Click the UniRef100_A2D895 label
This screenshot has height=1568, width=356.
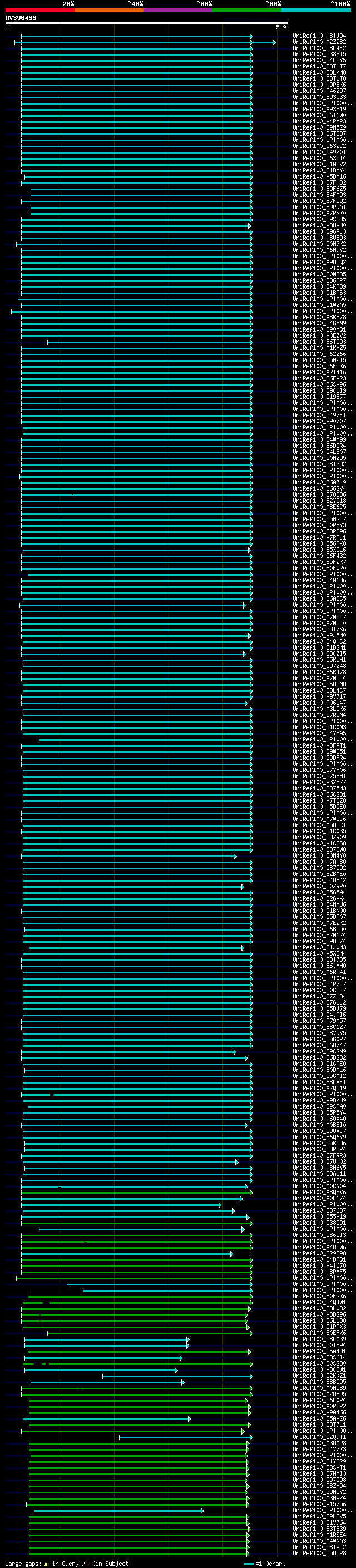click(x=319, y=1394)
